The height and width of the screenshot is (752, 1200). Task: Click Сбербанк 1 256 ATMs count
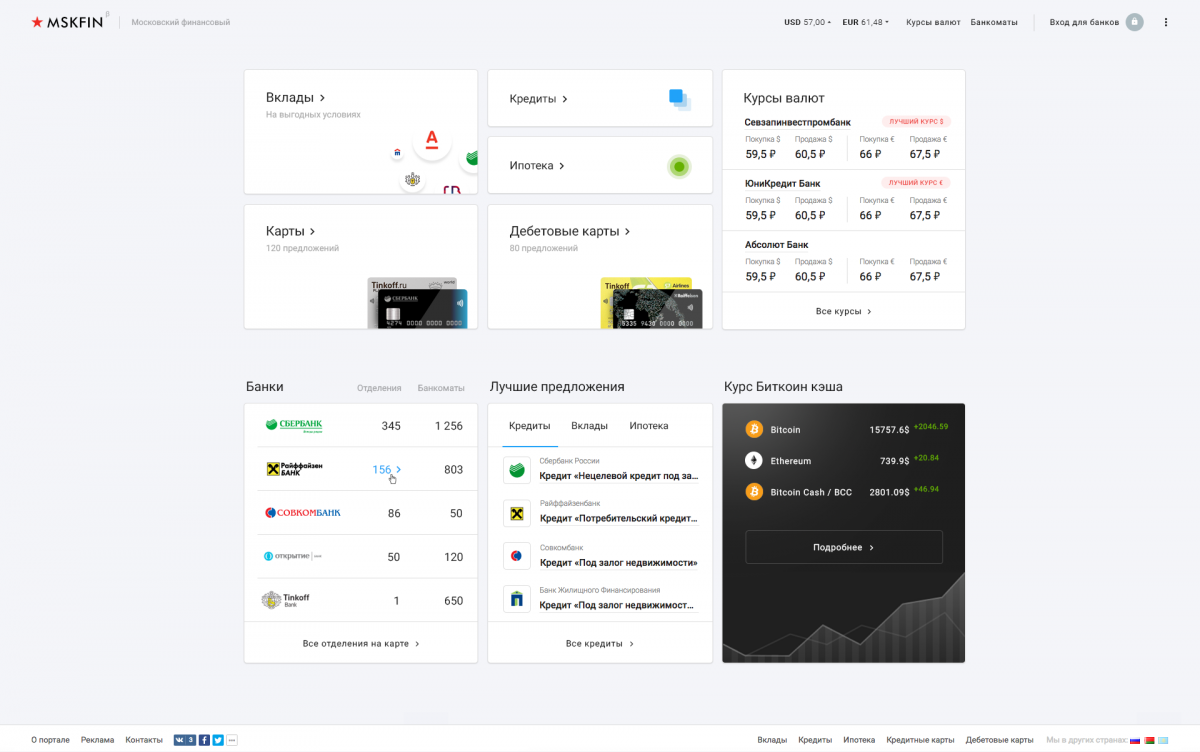point(449,426)
